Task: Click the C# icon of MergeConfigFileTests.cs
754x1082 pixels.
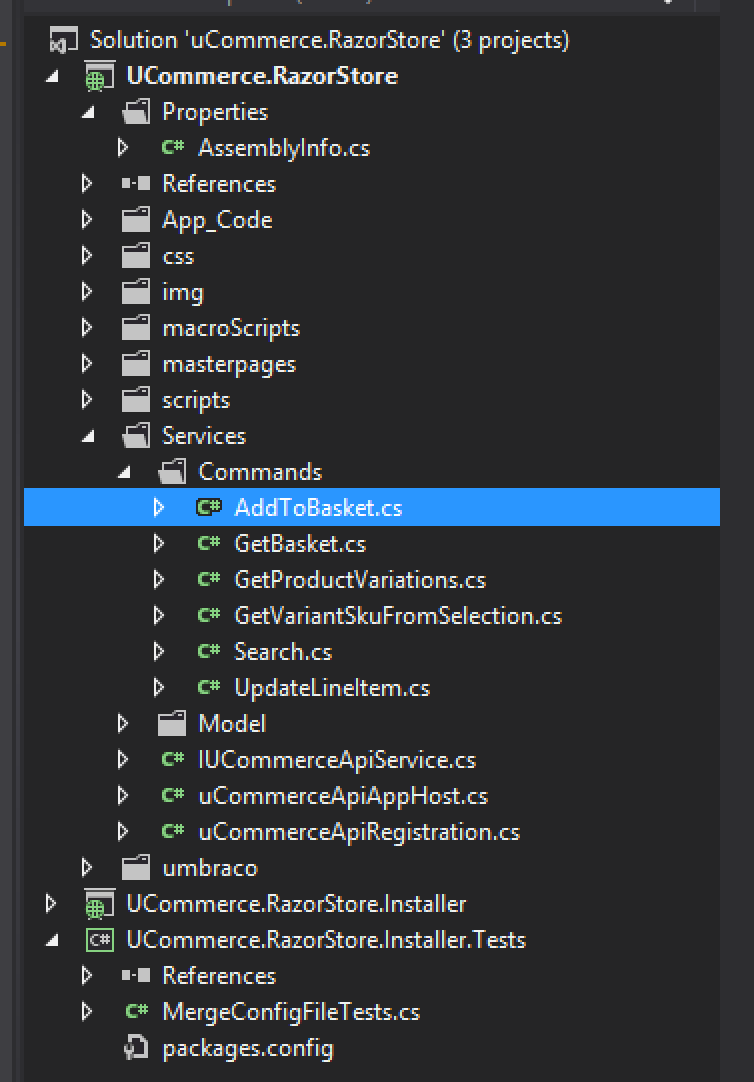Action: click(137, 1012)
